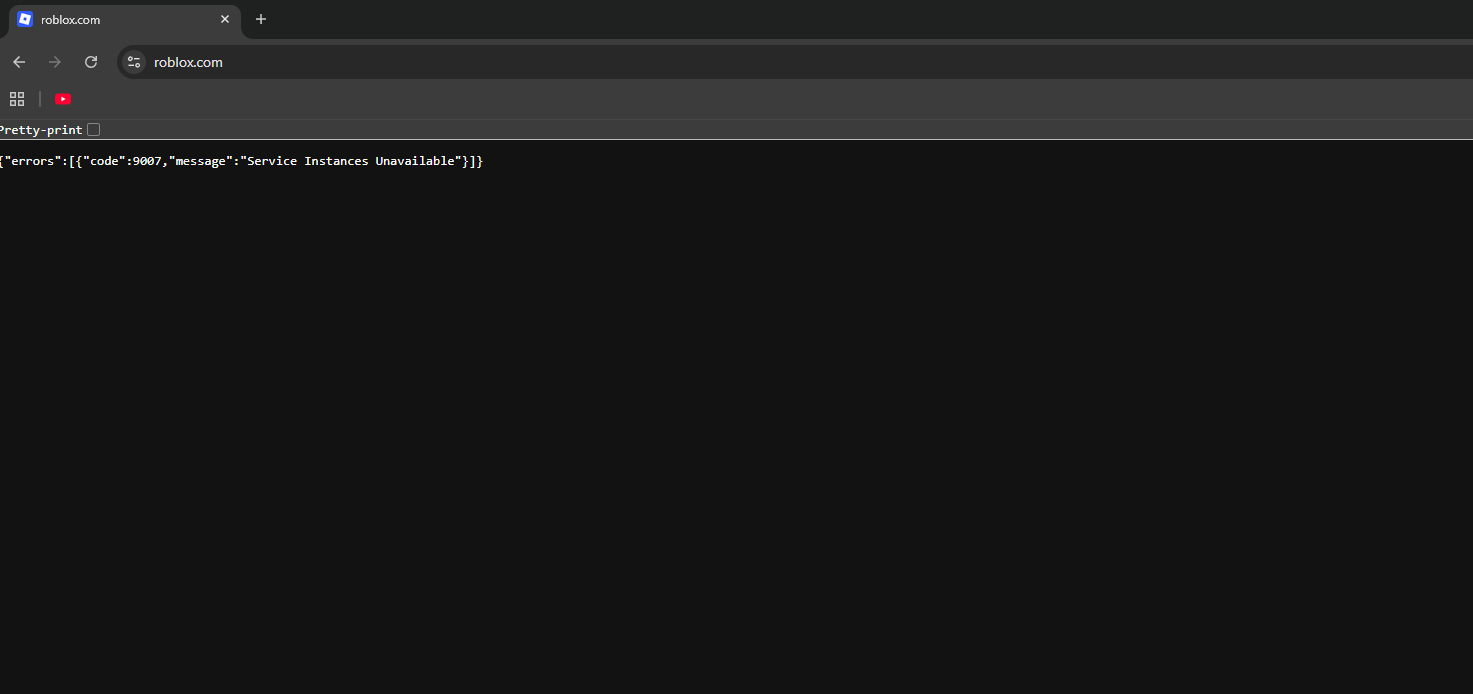Click the Roblox favicon on the tab
The width and height of the screenshot is (1473, 694).
click(x=23, y=19)
